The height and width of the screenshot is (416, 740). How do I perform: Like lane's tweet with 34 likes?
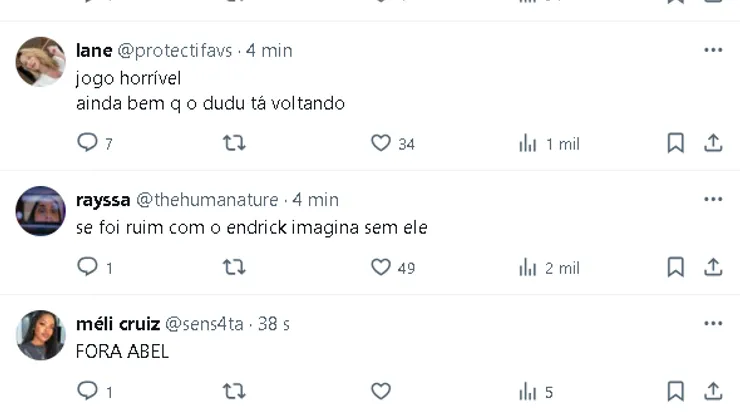pyautogui.click(x=381, y=144)
